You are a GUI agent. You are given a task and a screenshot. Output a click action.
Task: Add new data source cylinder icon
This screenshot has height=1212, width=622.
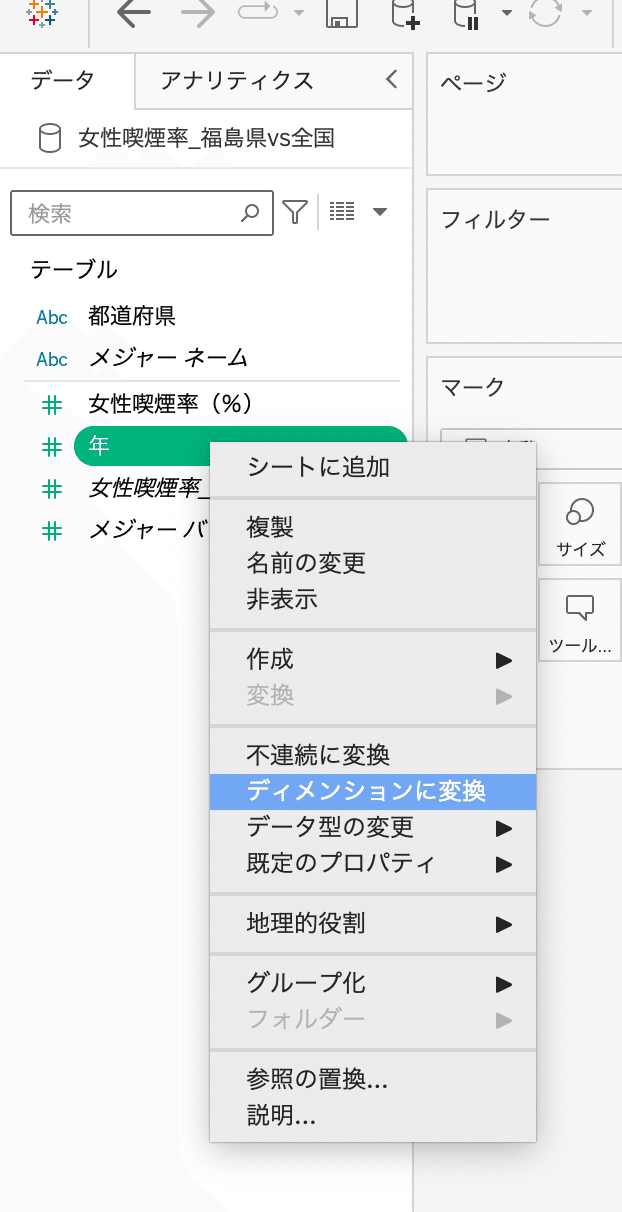(x=404, y=13)
